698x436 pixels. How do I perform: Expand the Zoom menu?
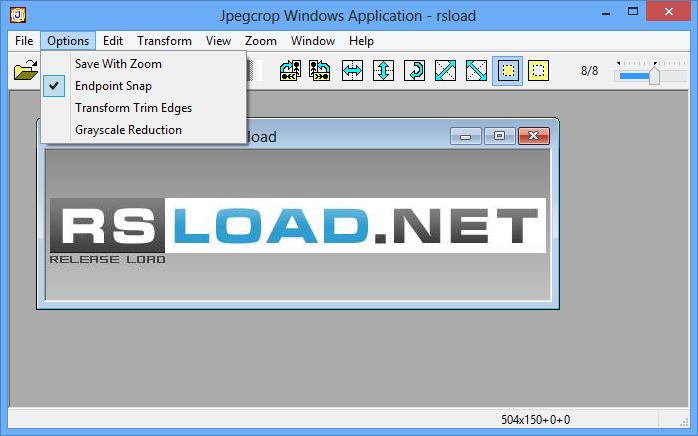261,41
